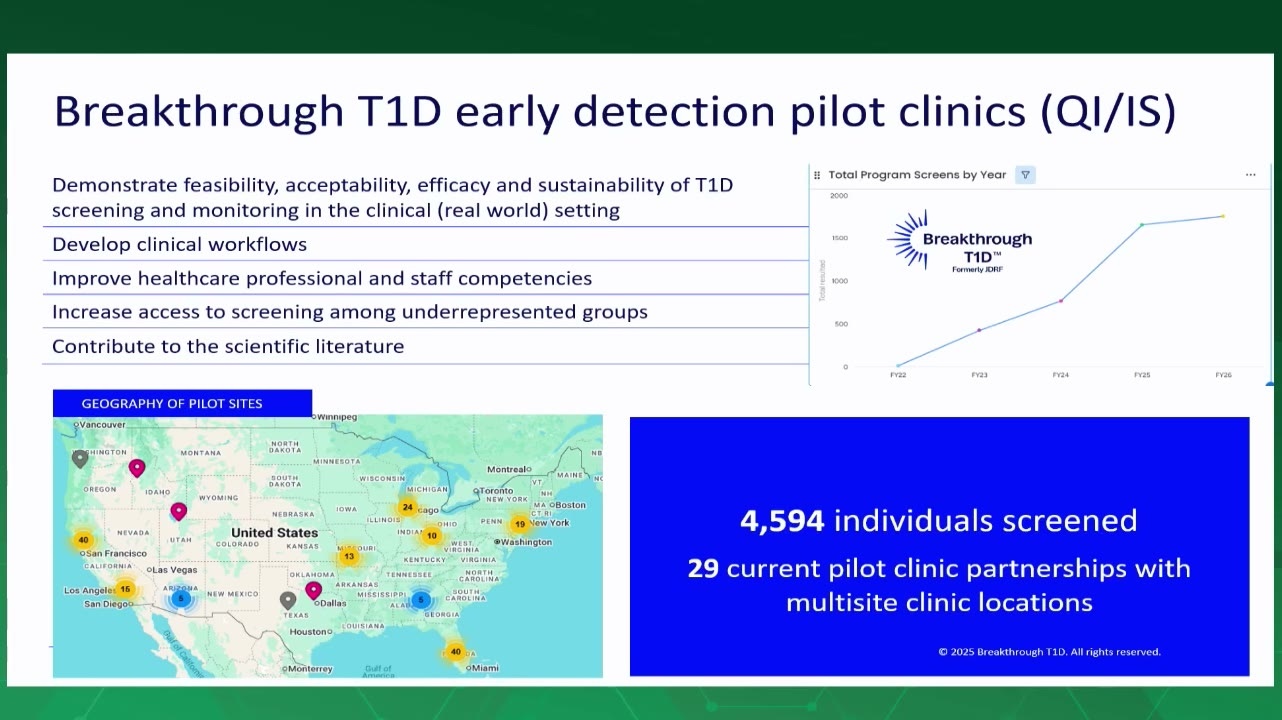Image resolution: width=1282 pixels, height=720 pixels.
Task: Open the blue 5 cluster in Arizona
Action: 181,599
